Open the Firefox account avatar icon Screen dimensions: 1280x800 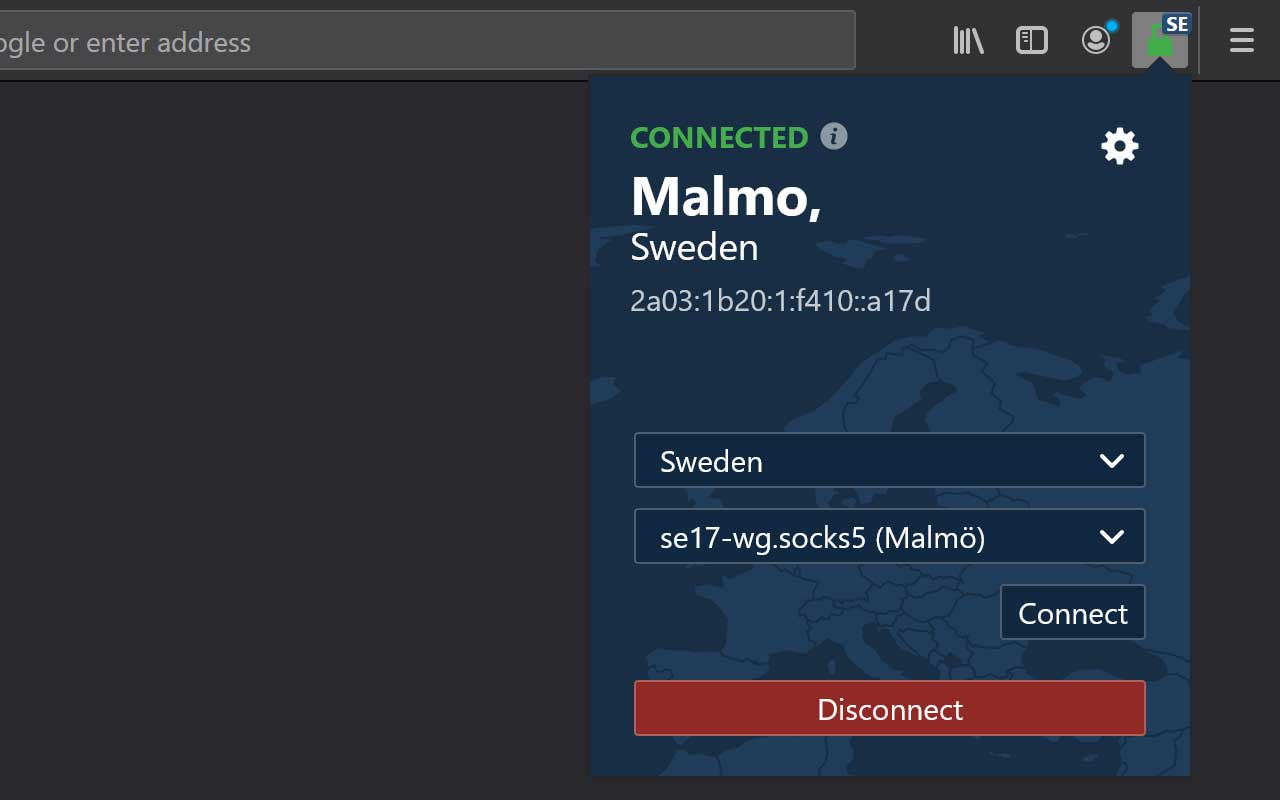(x=1096, y=41)
